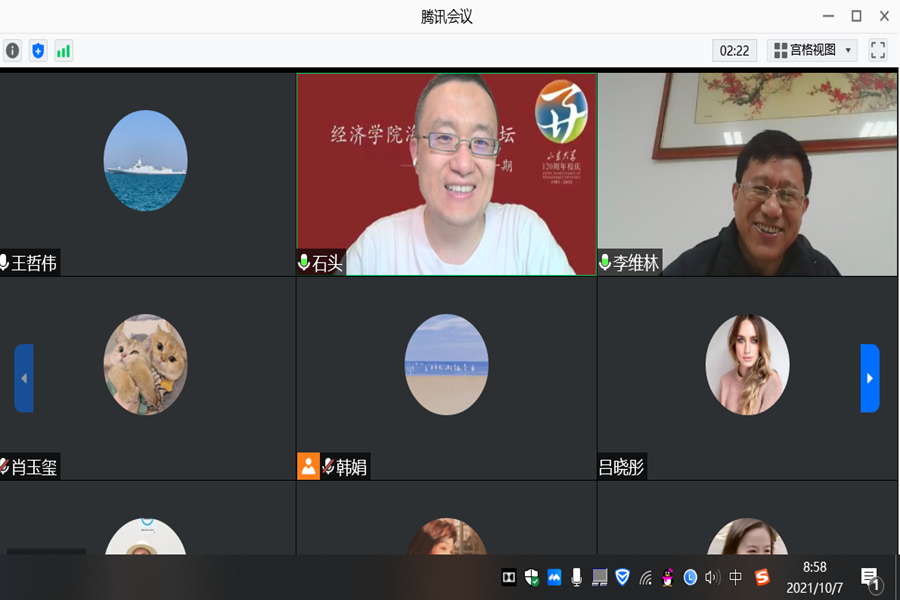Image resolution: width=900 pixels, height=600 pixels.
Task: Go to the next page of participants
Action: click(x=869, y=378)
